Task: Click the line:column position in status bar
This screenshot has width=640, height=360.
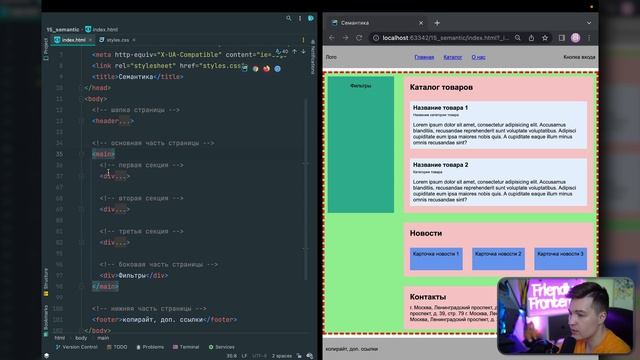Action: click(x=231, y=356)
